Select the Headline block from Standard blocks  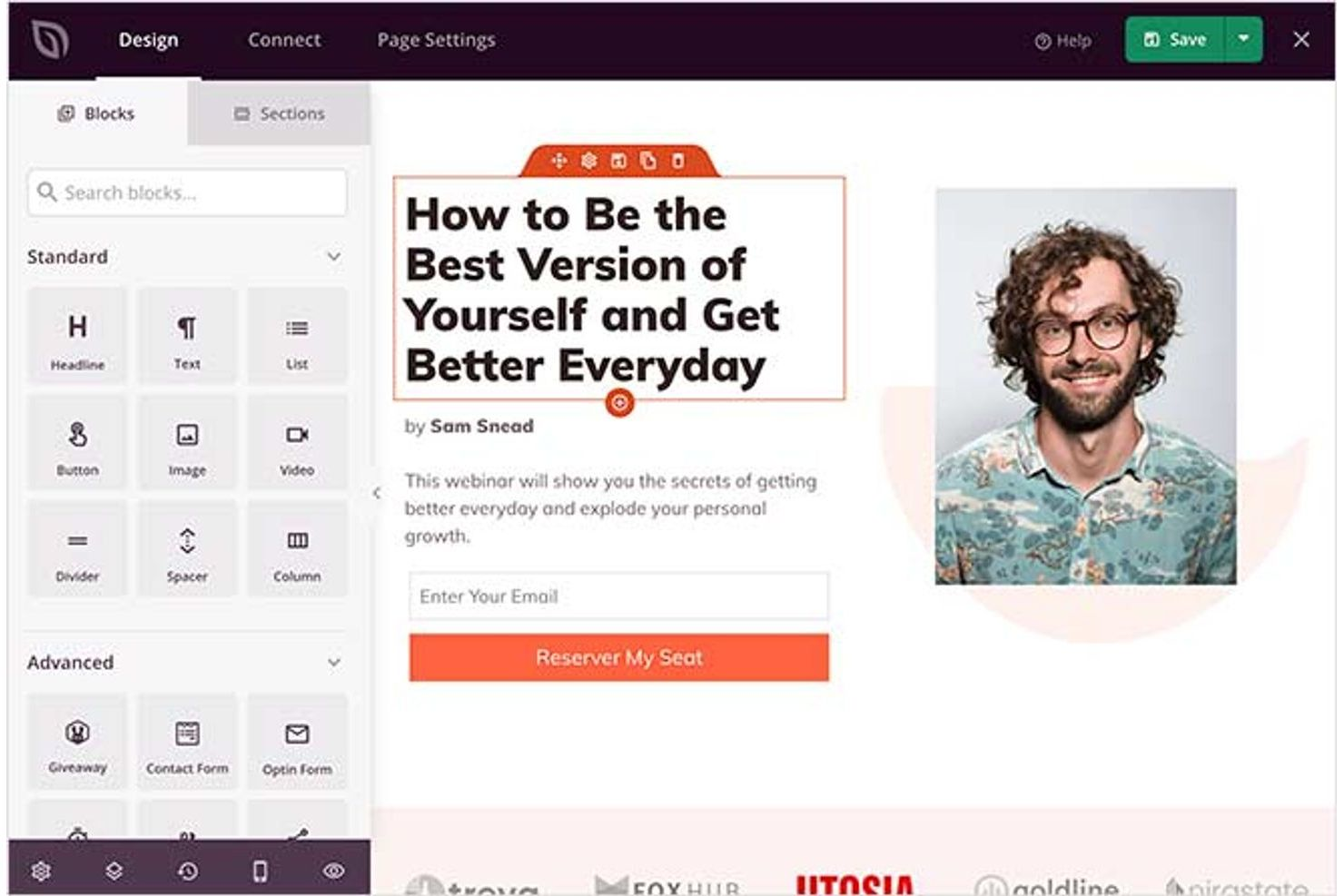point(77,336)
